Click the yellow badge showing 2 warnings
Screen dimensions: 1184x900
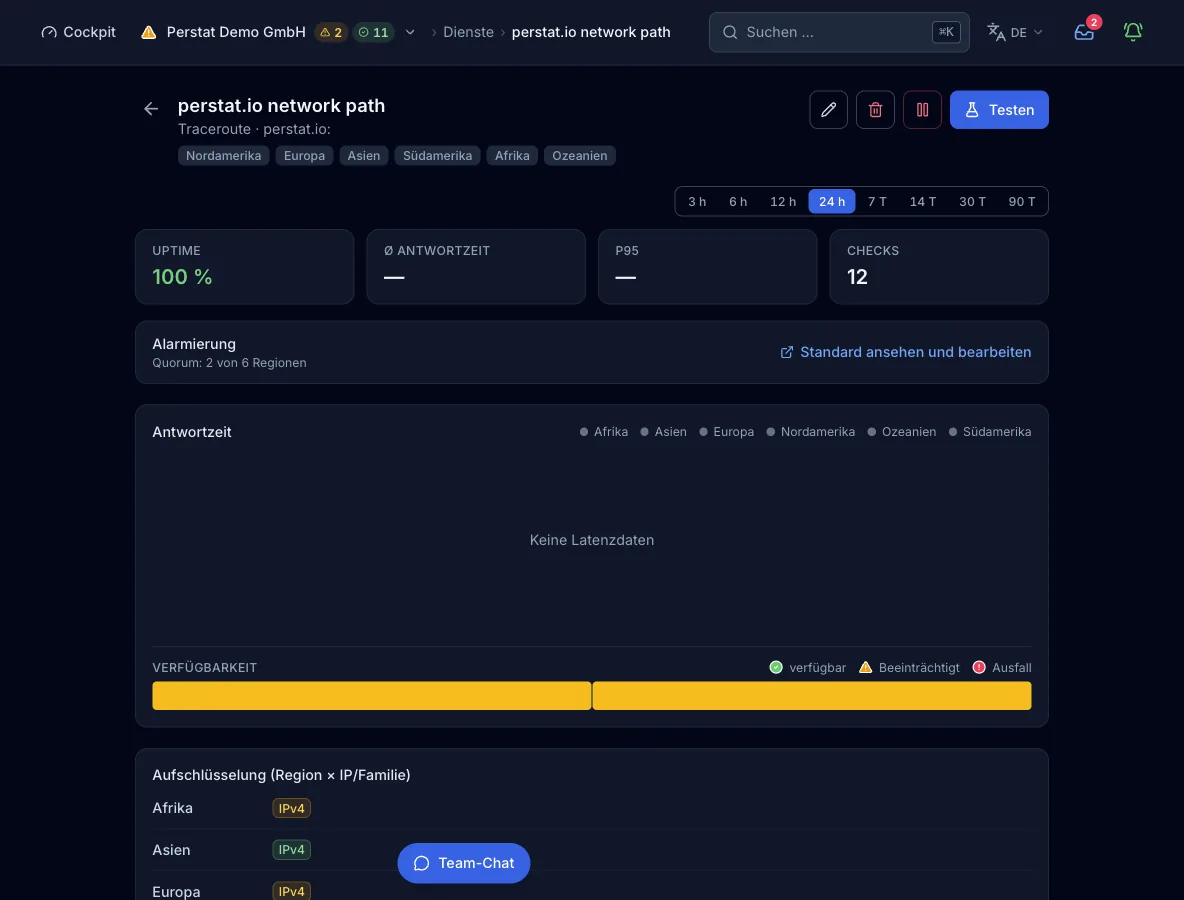click(x=331, y=32)
